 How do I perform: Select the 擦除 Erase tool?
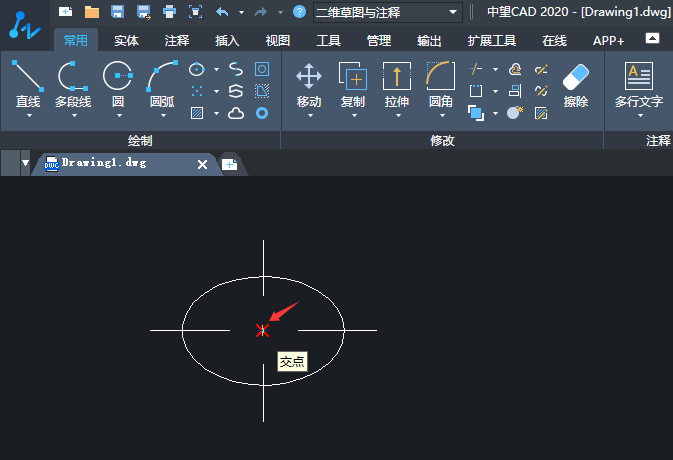pos(576,84)
